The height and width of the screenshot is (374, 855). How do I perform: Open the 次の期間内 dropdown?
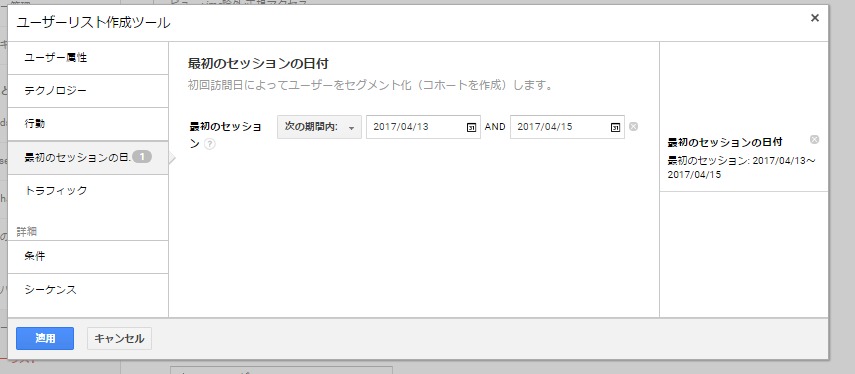click(x=319, y=127)
